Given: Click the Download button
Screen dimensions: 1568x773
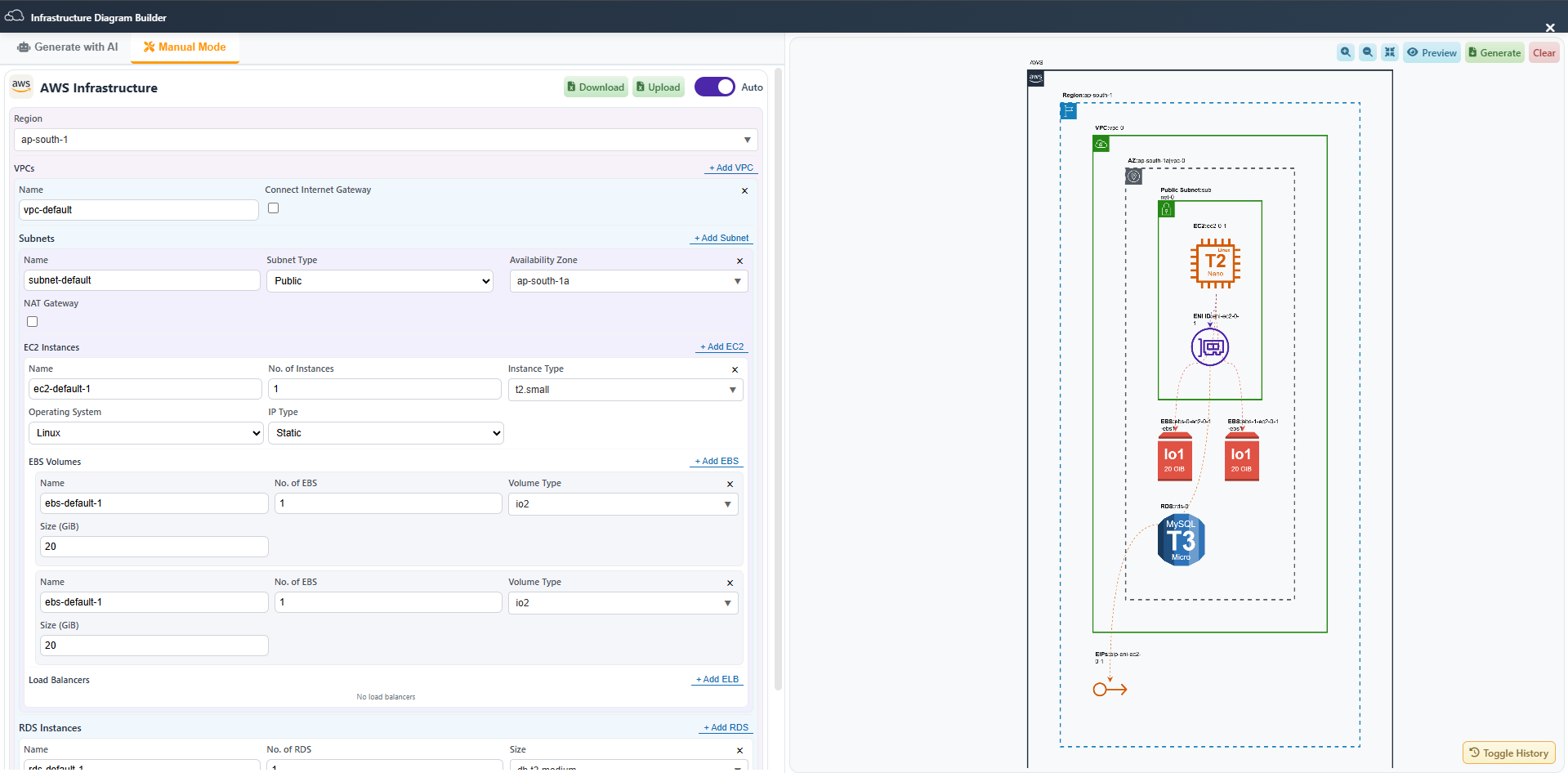Looking at the screenshot, I should coord(596,87).
